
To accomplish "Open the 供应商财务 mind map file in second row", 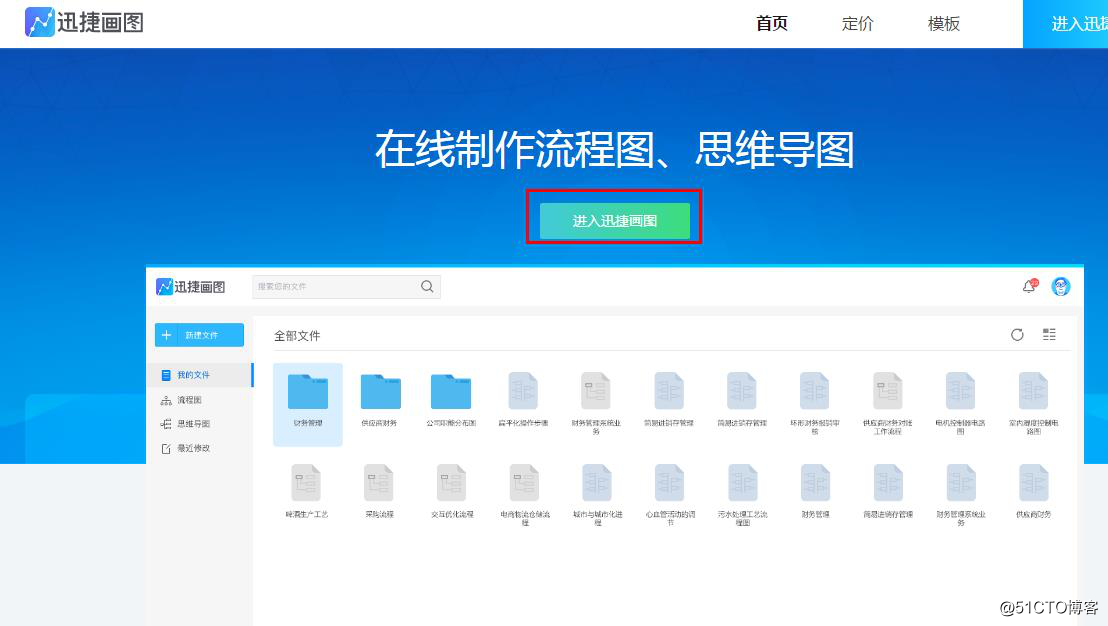I will [1033, 491].
